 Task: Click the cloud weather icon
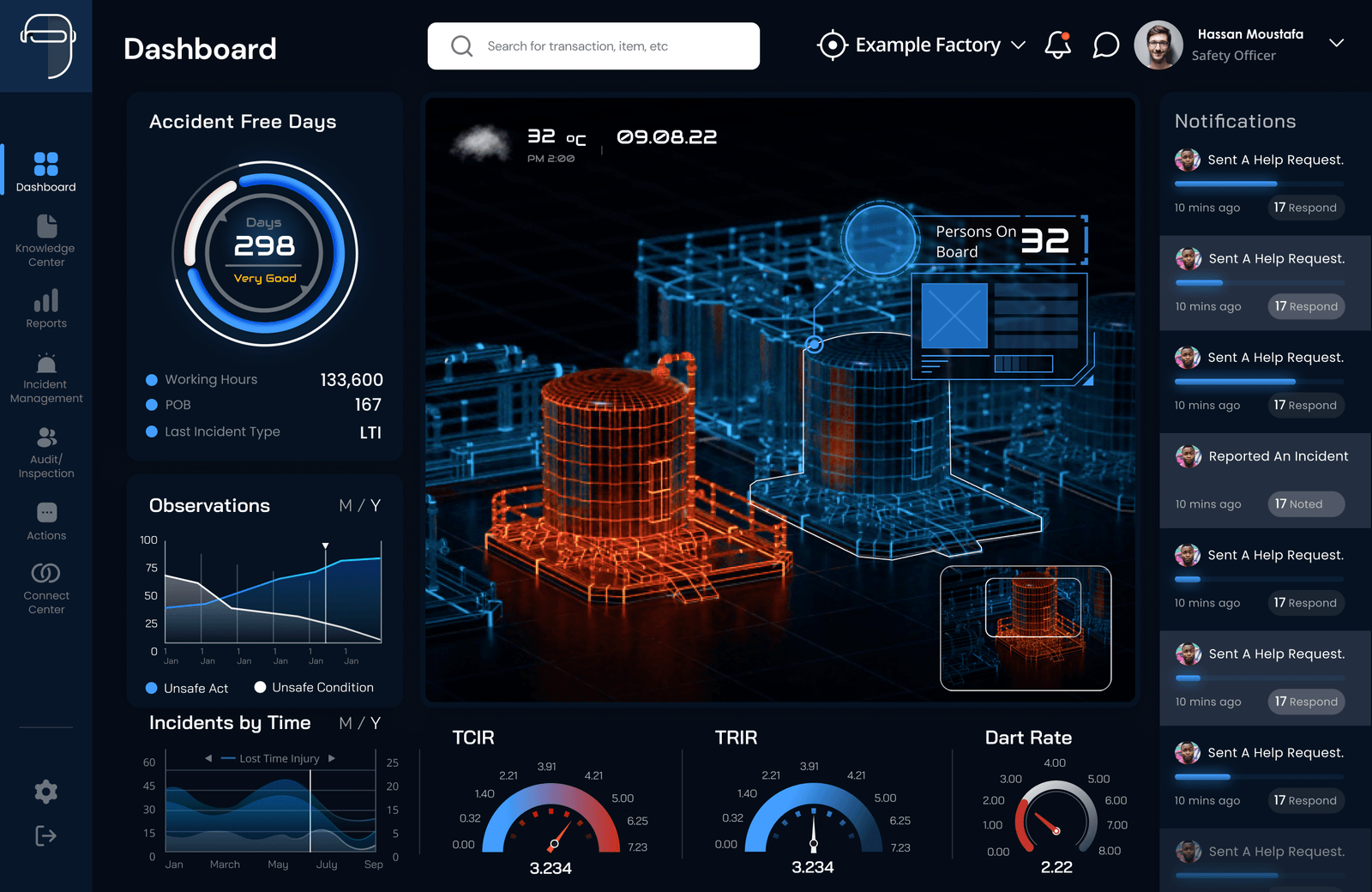(481, 143)
